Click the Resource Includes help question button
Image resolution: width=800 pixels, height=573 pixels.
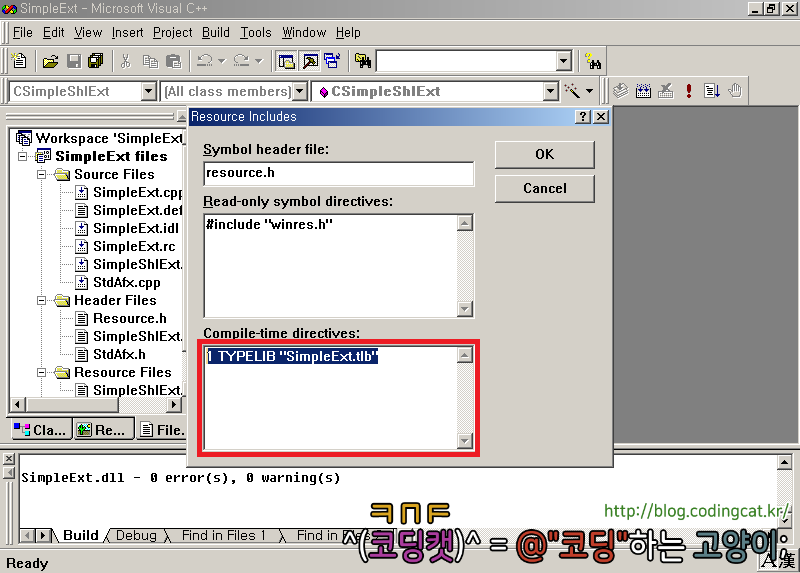click(x=583, y=117)
